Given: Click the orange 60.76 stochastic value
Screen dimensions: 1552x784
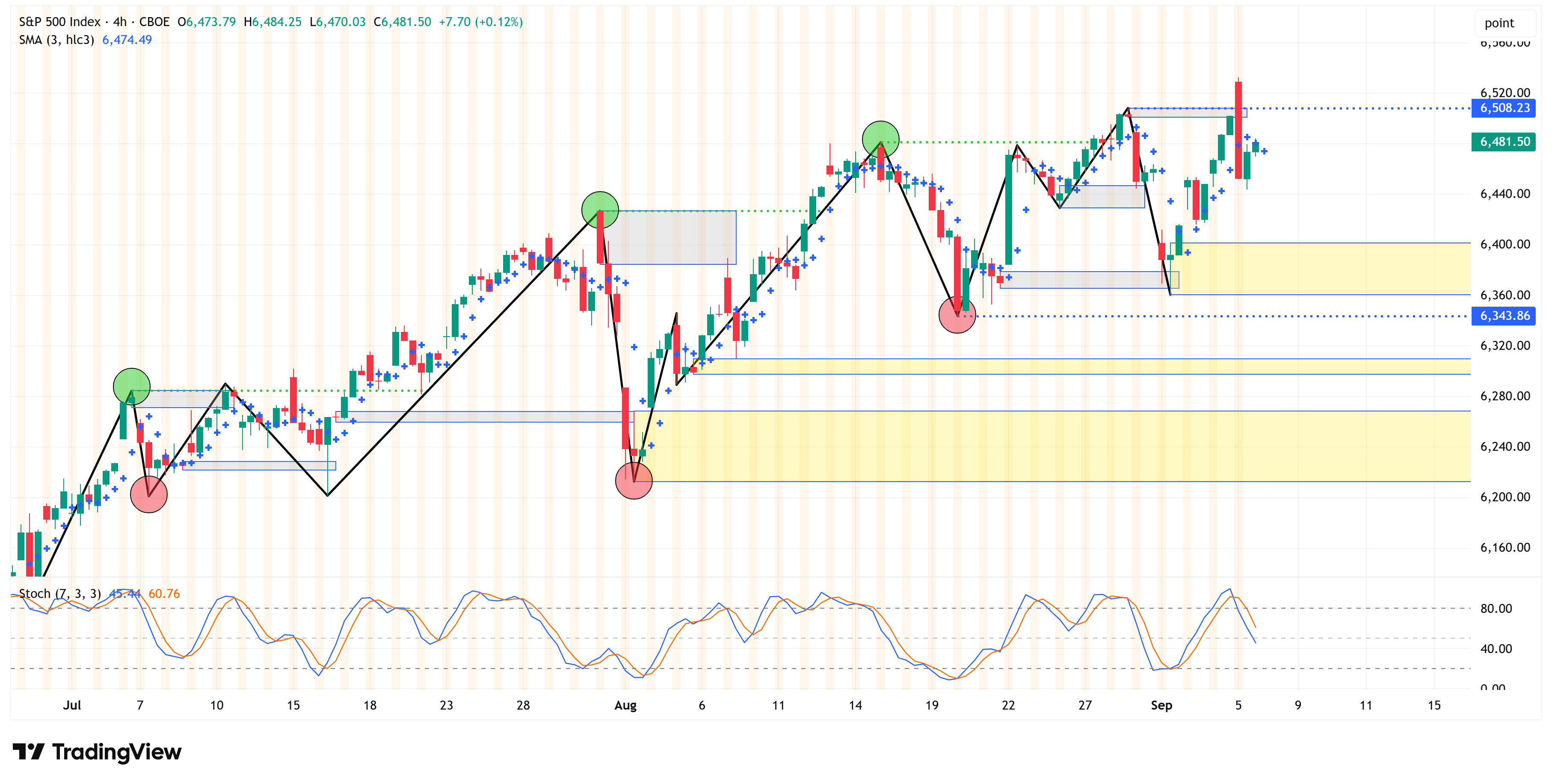Looking at the screenshot, I should pos(164,594).
